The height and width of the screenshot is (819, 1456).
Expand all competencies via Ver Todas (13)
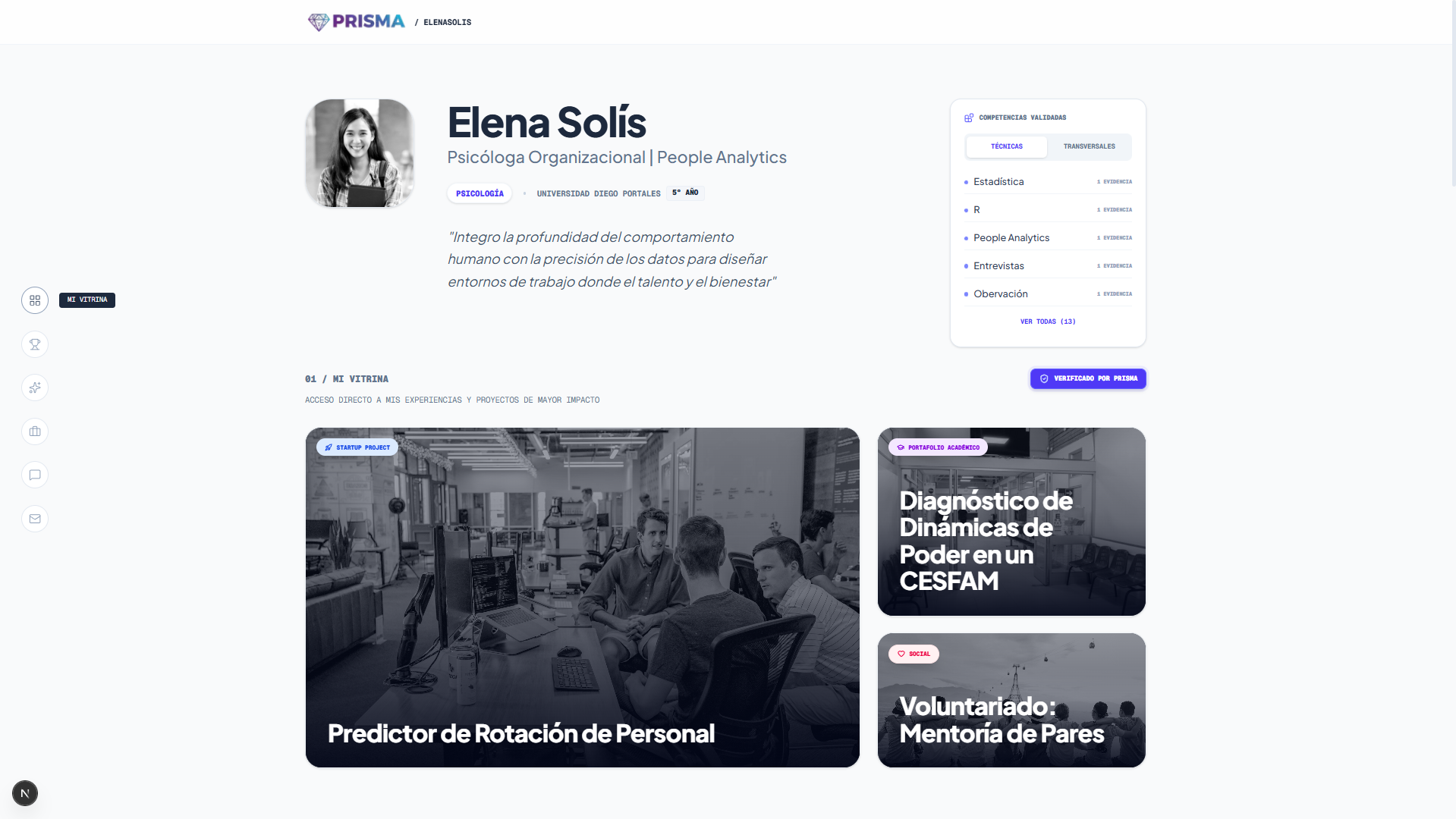pos(1048,322)
